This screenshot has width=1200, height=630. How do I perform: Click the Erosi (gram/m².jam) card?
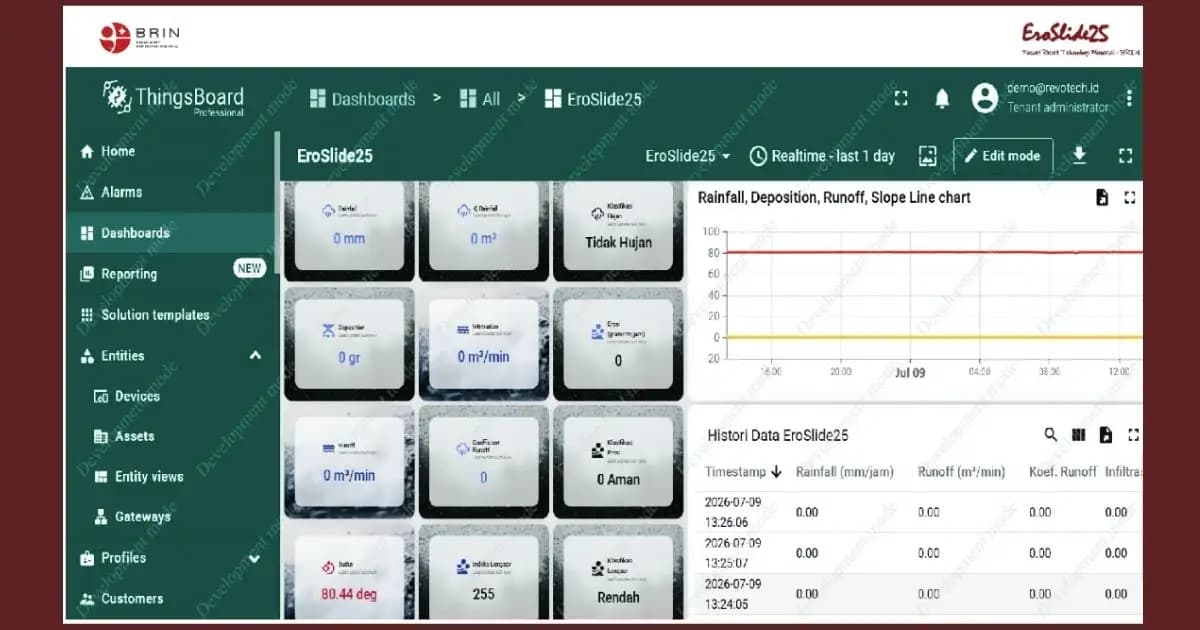point(617,343)
